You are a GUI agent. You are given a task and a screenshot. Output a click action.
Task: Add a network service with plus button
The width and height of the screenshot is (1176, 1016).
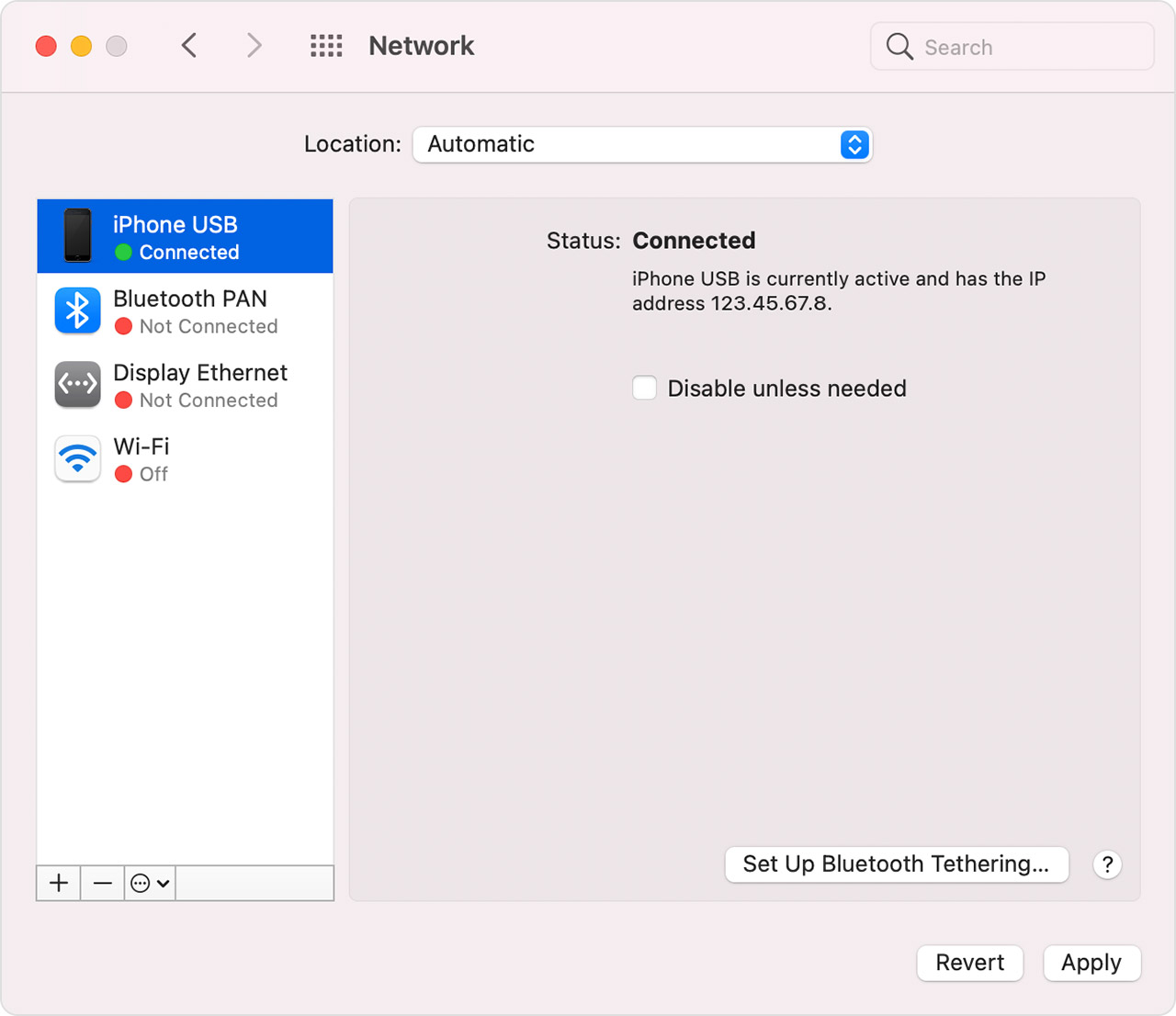pyautogui.click(x=59, y=883)
